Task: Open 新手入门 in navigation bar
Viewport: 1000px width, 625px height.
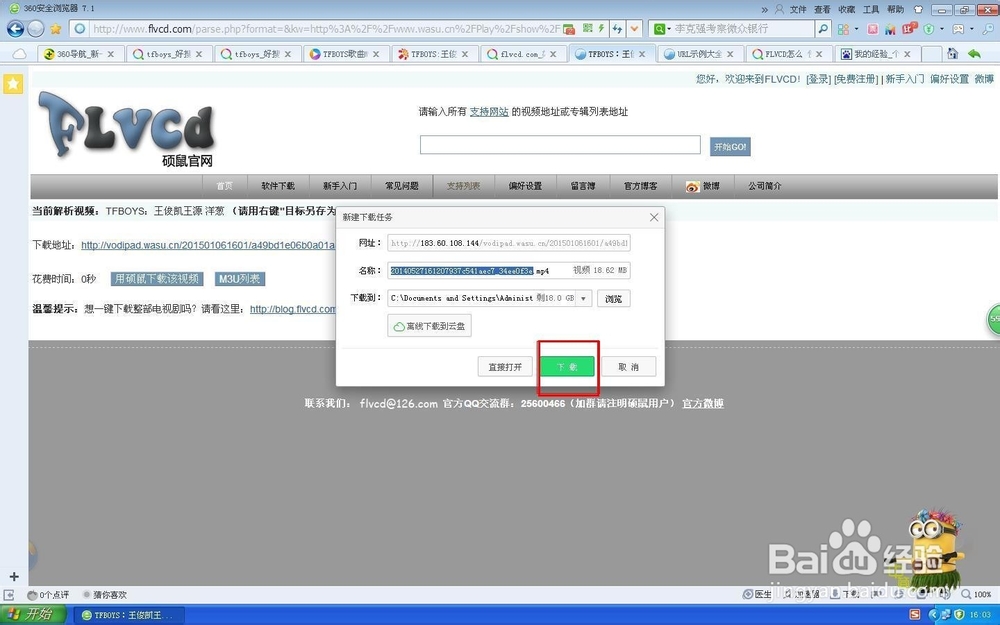Action: tap(340, 186)
